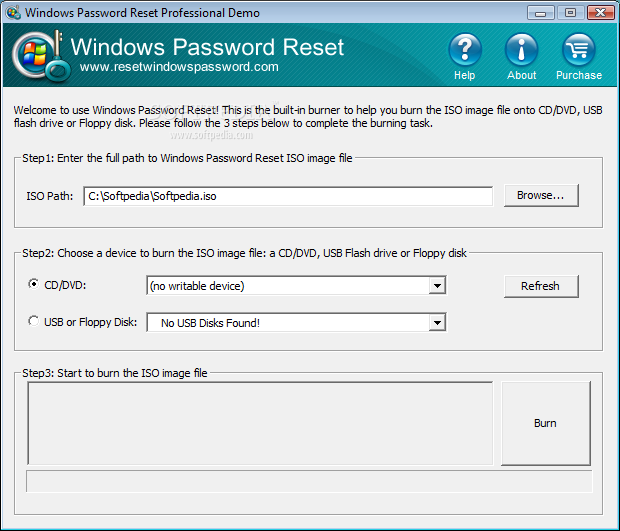Click the burn progress bar
Viewport: 620px width, 531px height.
click(x=309, y=481)
